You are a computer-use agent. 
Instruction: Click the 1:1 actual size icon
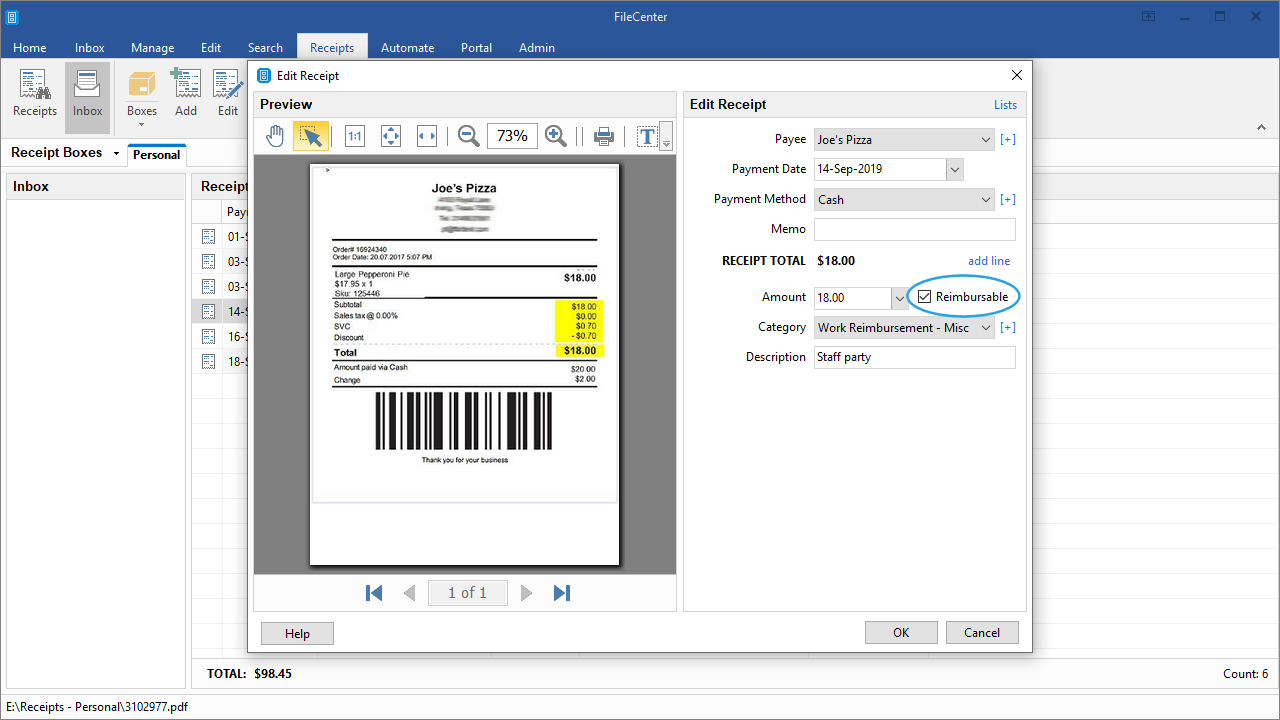coord(355,136)
